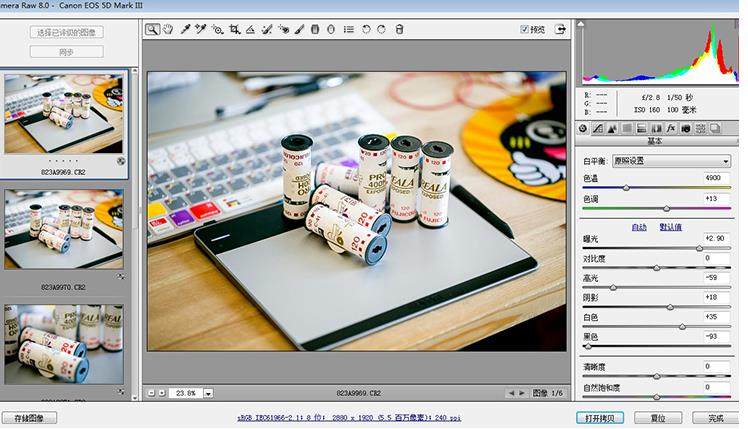Select the third close-up film rolls thumbnail
The width and height of the screenshot is (748, 429).
pos(63,345)
